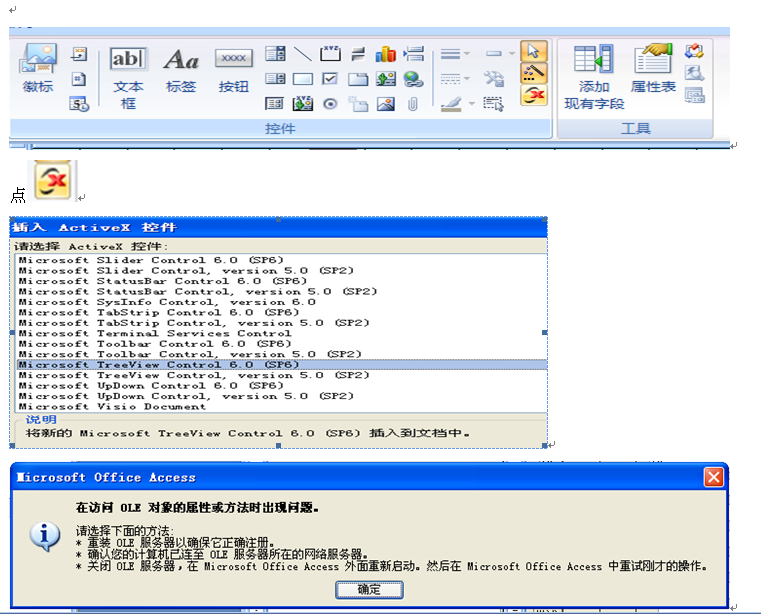The image size is (761, 614).
Task: Insert hyperlink control with globe icon
Action: click(413, 79)
